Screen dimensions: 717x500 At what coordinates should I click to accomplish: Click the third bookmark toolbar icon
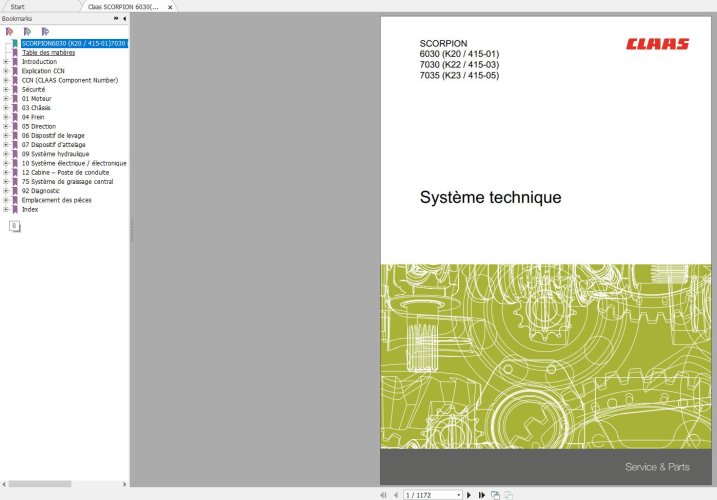[45, 32]
